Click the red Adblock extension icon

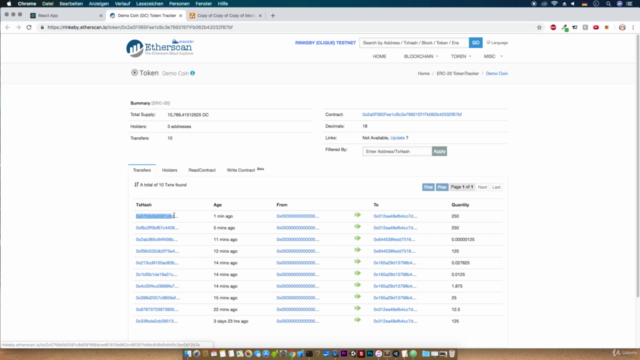pyautogui.click(x=553, y=27)
